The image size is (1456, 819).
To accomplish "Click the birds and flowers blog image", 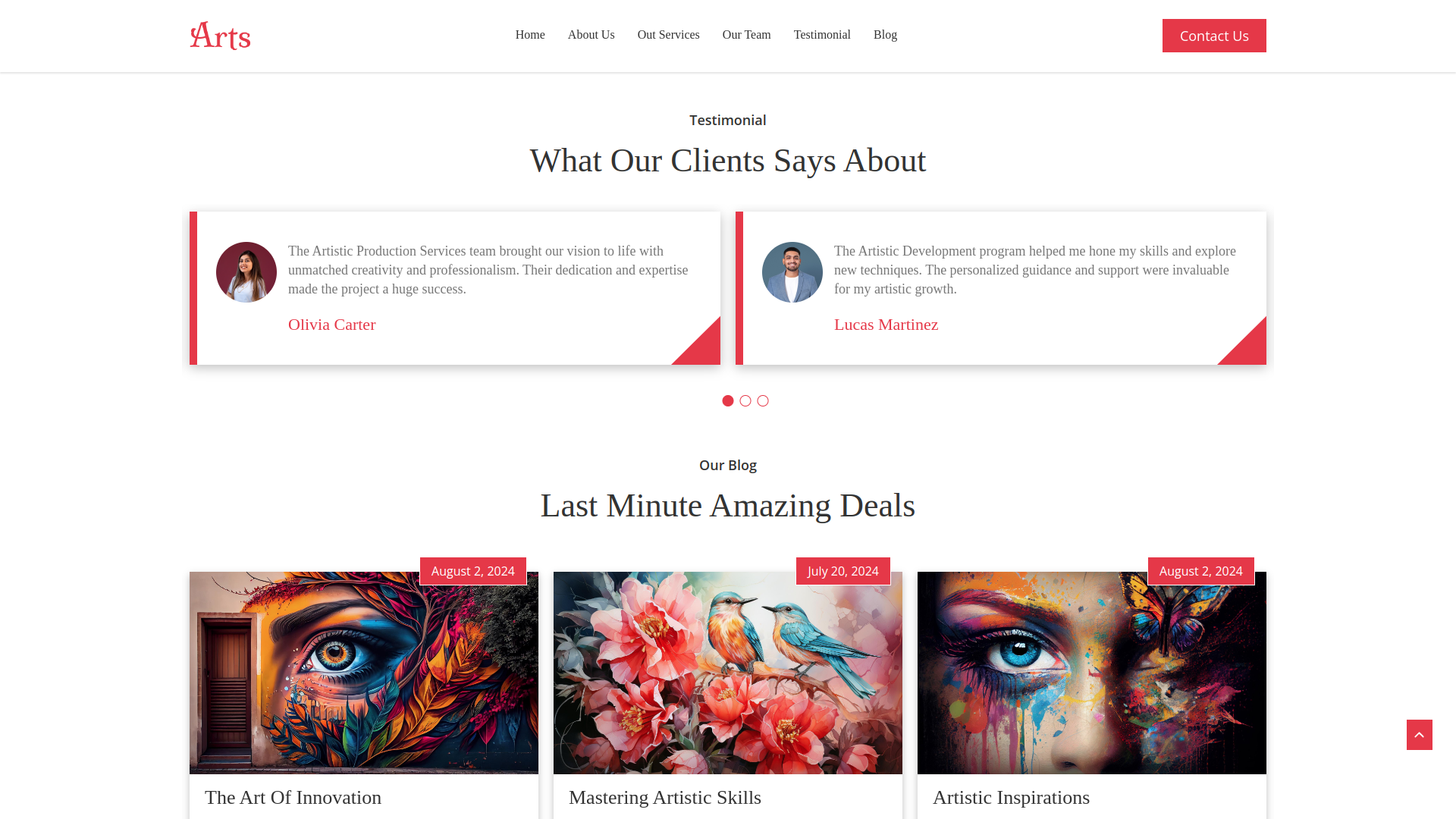I will coord(728,673).
